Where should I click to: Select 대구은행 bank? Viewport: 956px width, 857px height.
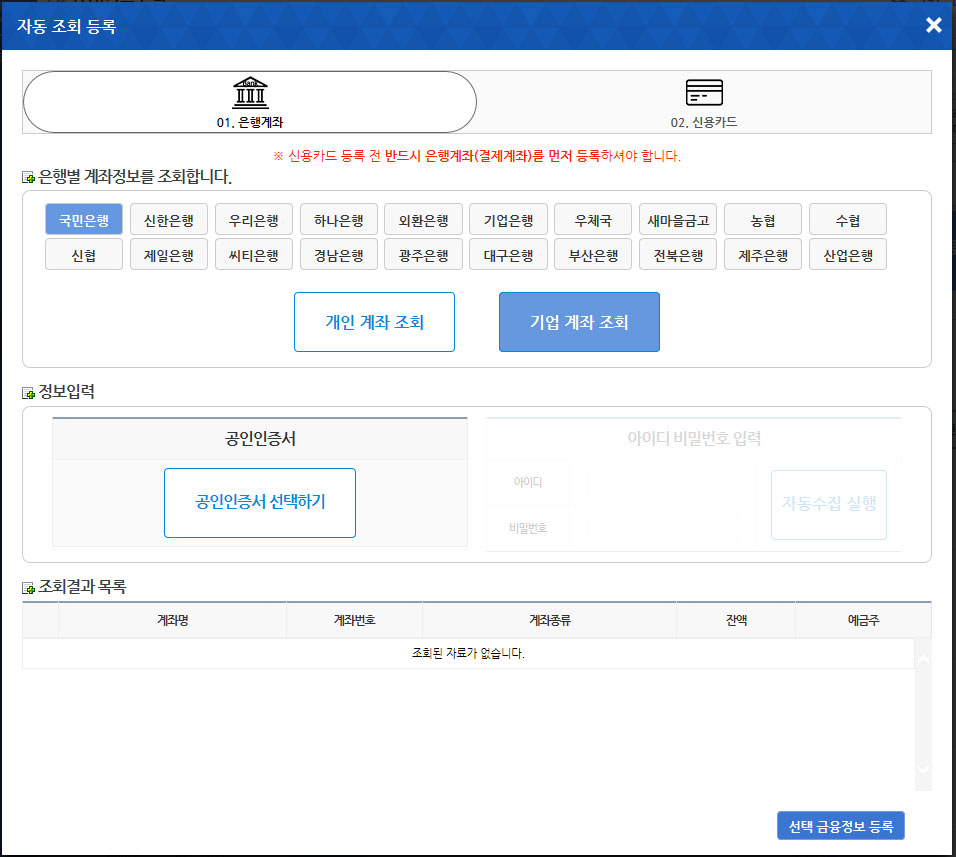click(x=508, y=254)
